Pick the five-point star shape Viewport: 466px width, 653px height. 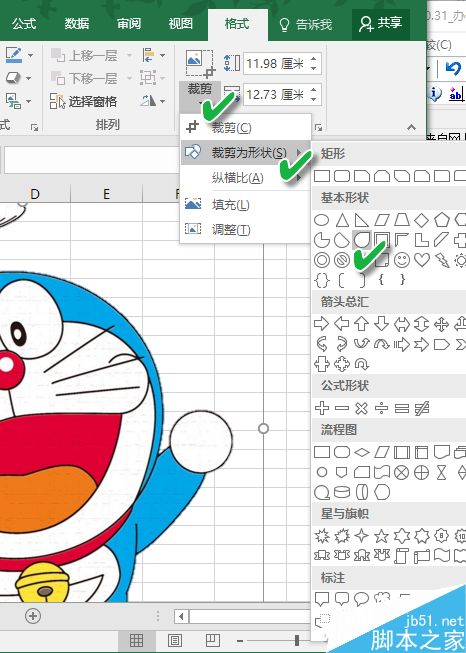(x=381, y=536)
